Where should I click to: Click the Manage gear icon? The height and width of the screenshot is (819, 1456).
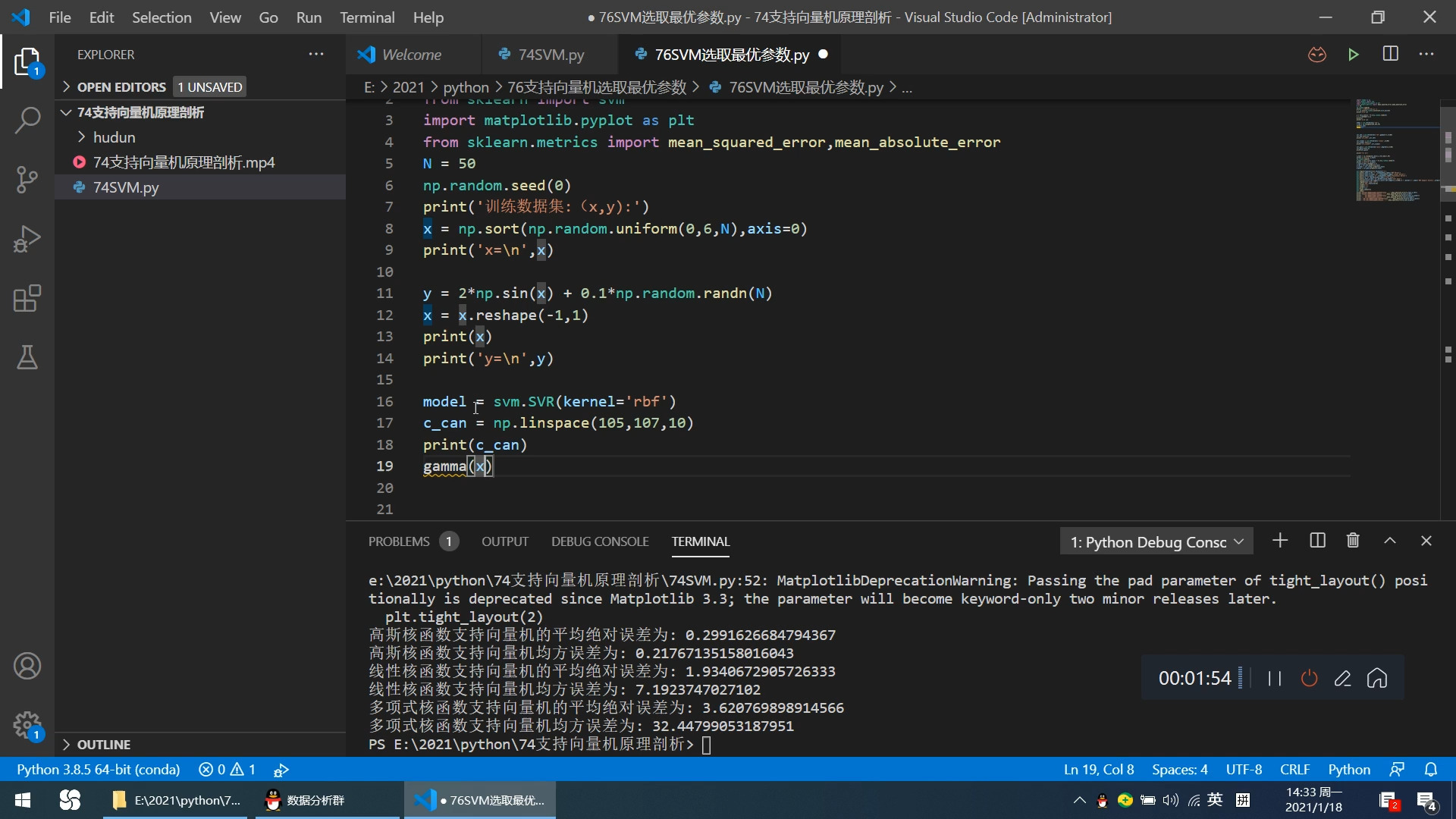coord(27,725)
